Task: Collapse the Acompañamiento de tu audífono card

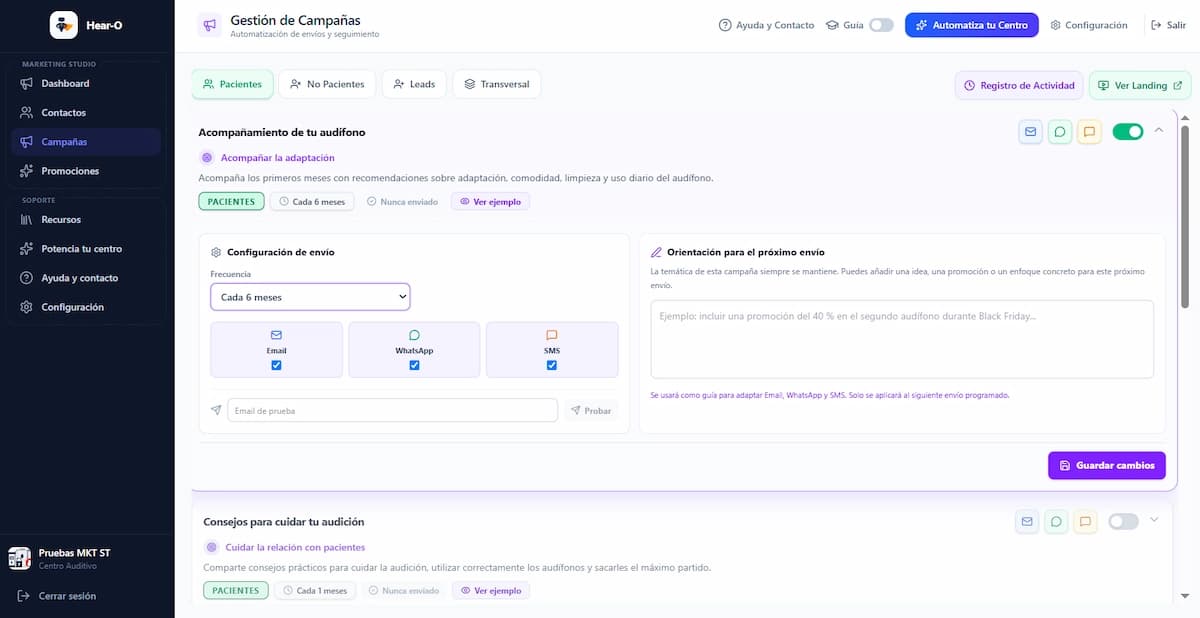Action: [1159, 130]
